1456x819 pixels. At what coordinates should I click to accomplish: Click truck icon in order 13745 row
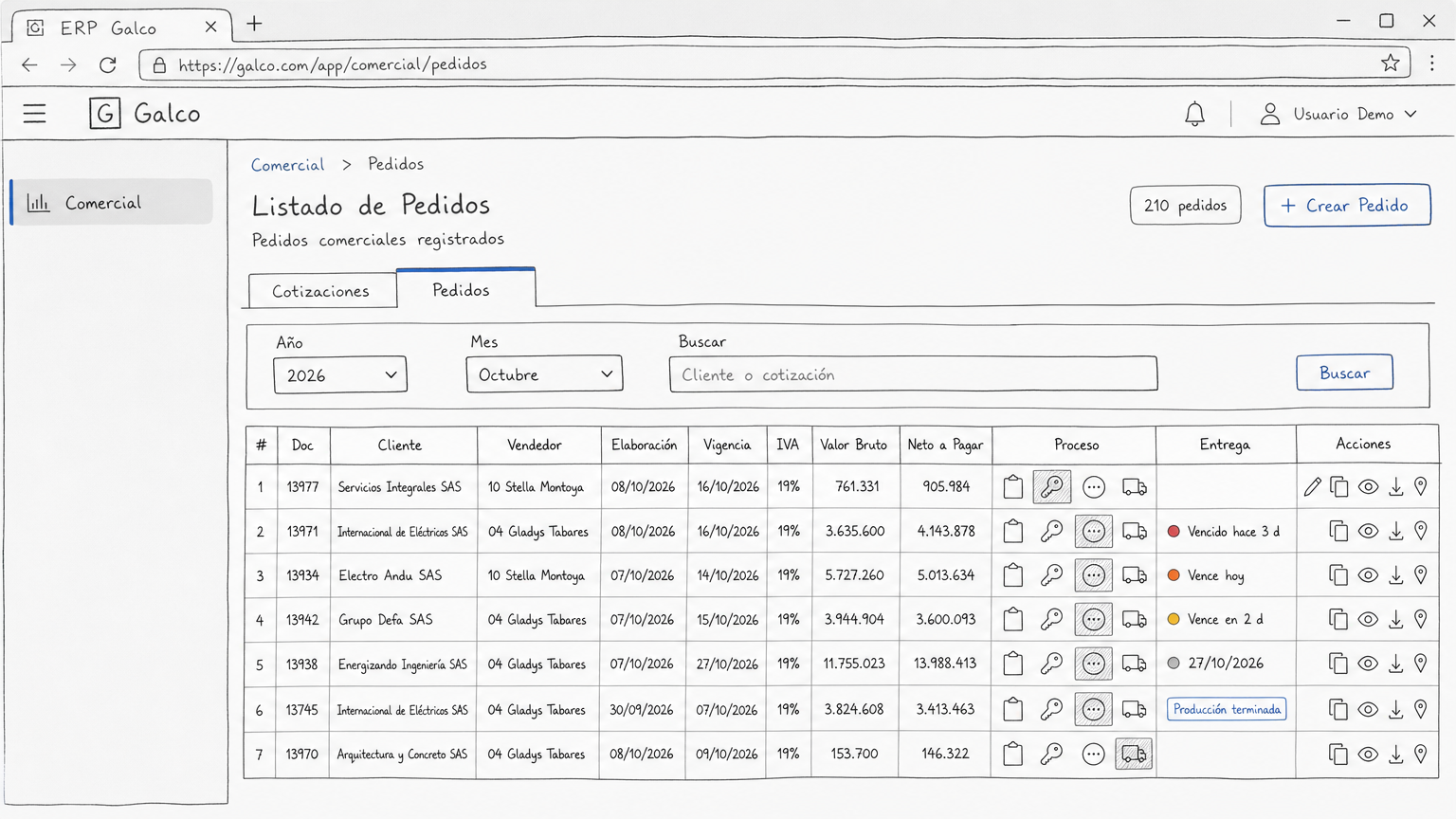click(1135, 709)
